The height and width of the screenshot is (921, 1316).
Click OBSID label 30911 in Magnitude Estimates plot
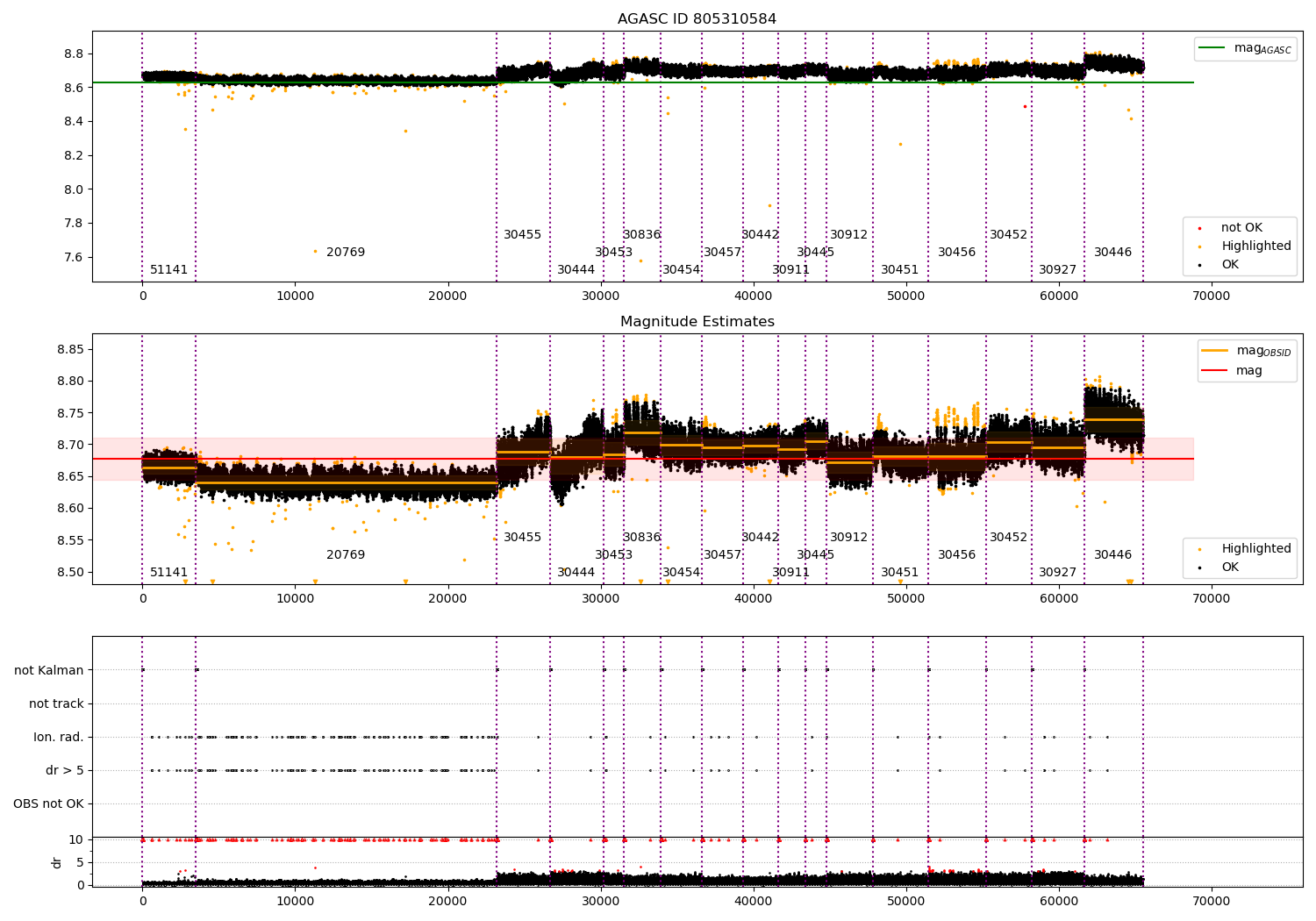tap(791, 573)
